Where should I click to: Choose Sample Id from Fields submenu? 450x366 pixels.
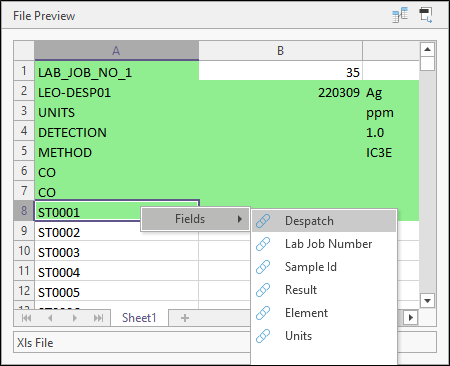pyautogui.click(x=324, y=267)
